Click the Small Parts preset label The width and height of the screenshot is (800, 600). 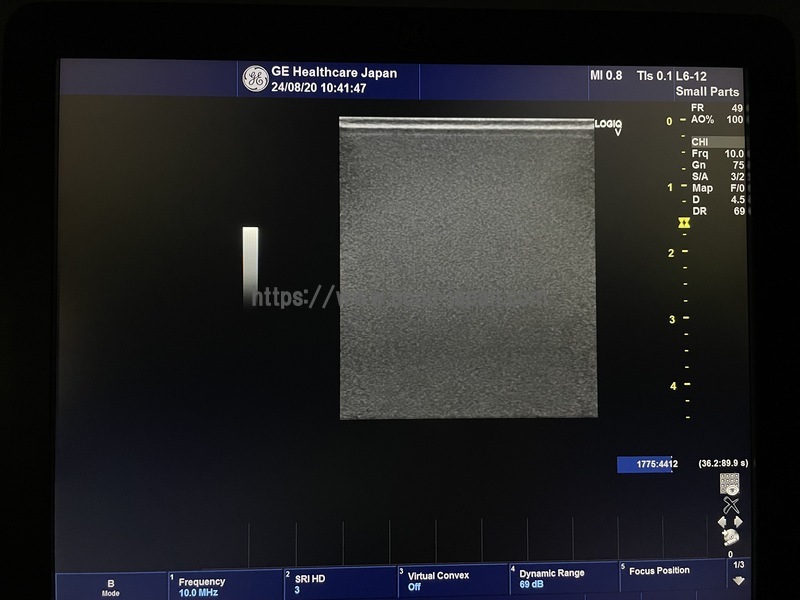click(x=707, y=92)
